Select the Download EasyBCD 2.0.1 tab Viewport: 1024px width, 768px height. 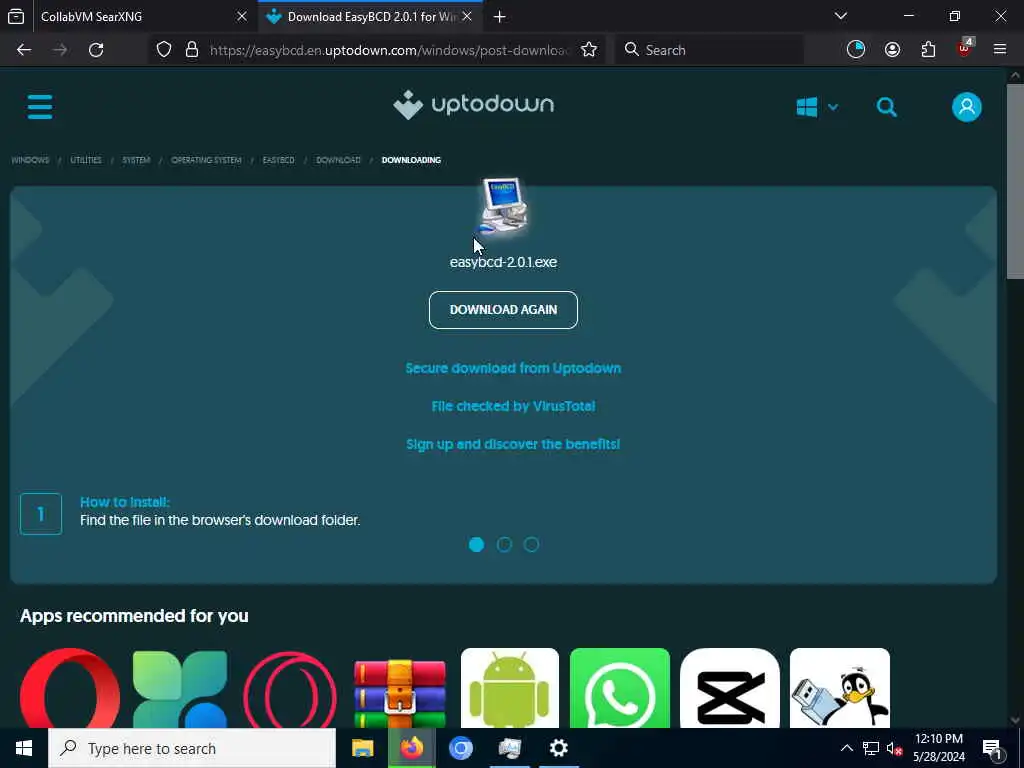click(370, 16)
